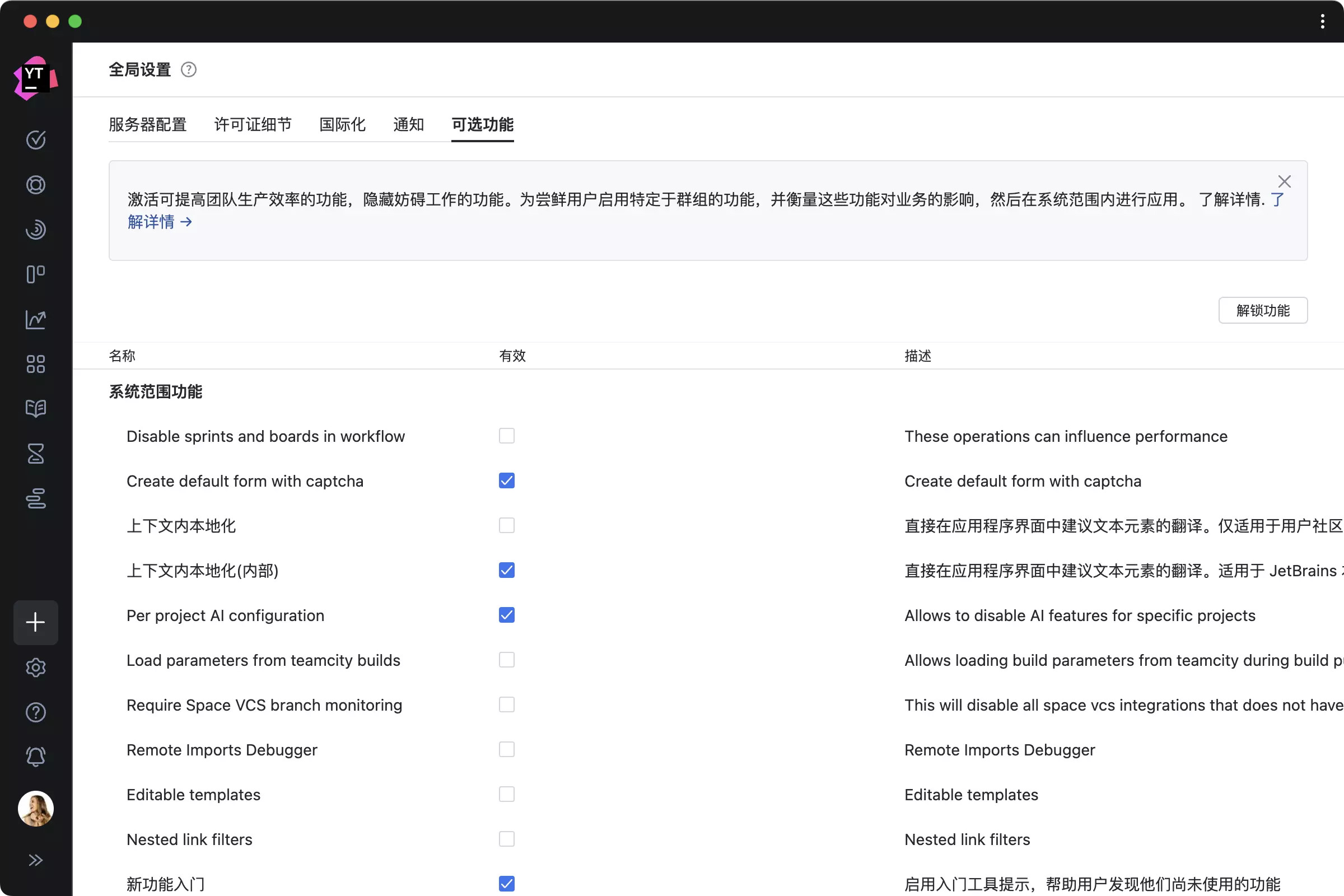
Task: Click the plus create button in sidebar
Action: 35,622
